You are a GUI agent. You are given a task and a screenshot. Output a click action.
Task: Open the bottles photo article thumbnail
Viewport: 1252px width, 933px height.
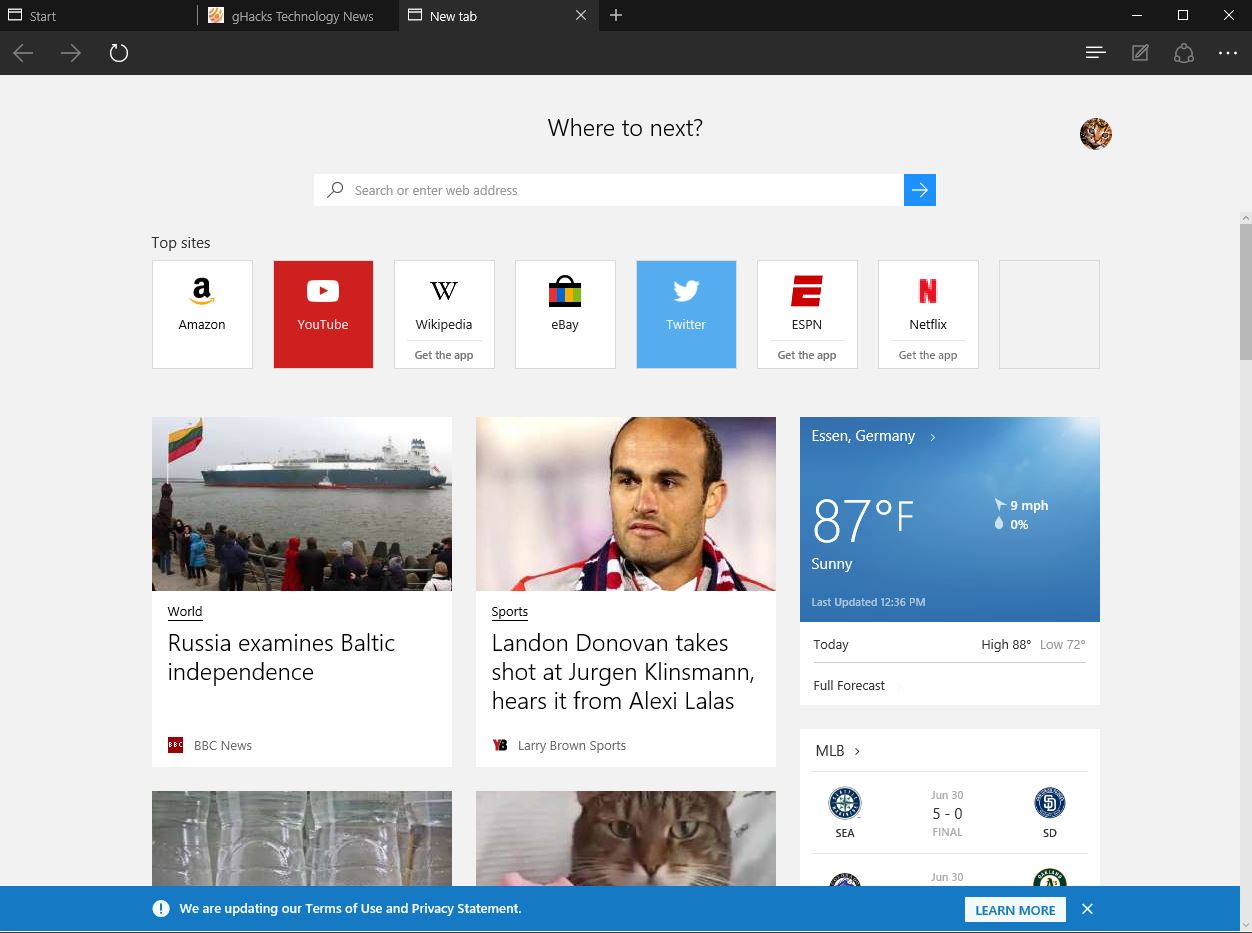pyautogui.click(x=302, y=838)
